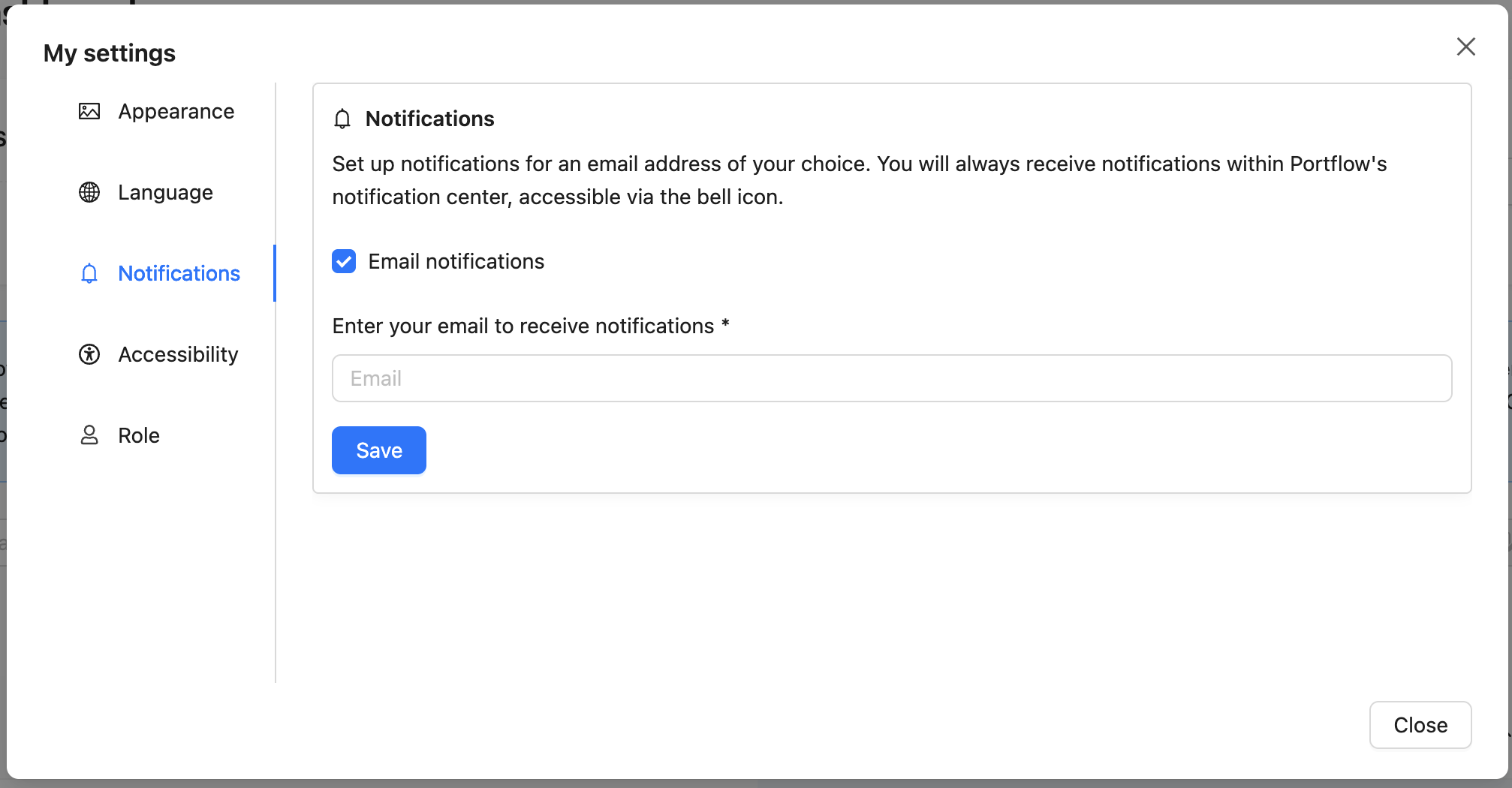Click the Accessibility person icon
This screenshot has height=788, width=1512.
(x=89, y=354)
